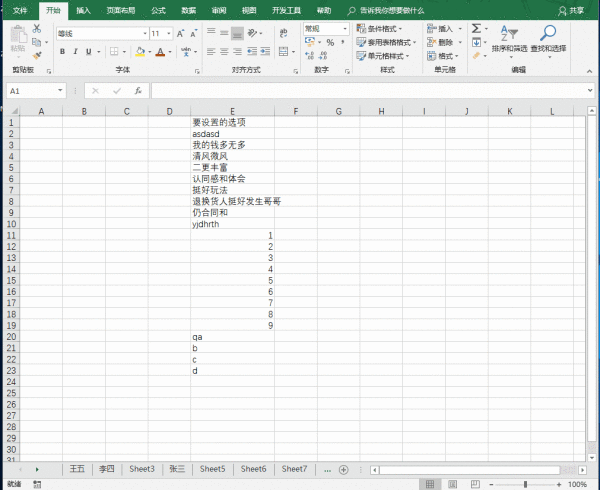Open the 条件格式 dropdown
600x490 pixels.
coord(384,29)
